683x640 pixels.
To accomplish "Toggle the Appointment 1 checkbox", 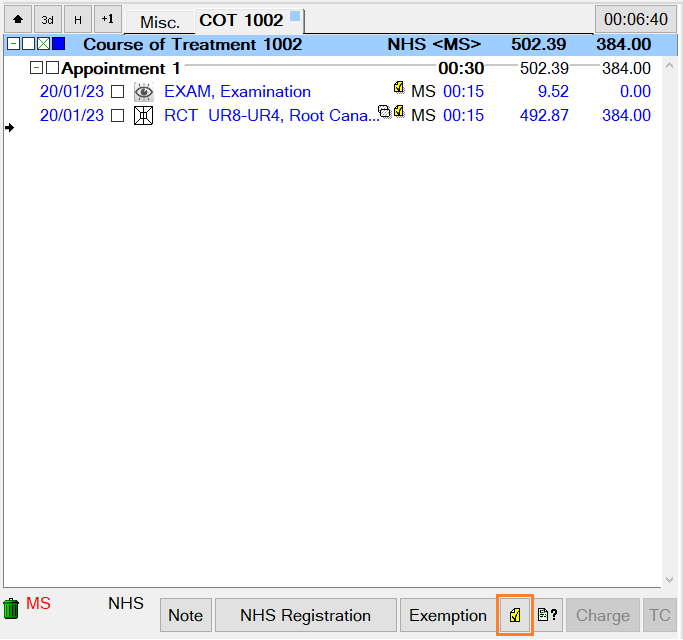I will click(x=52, y=69).
